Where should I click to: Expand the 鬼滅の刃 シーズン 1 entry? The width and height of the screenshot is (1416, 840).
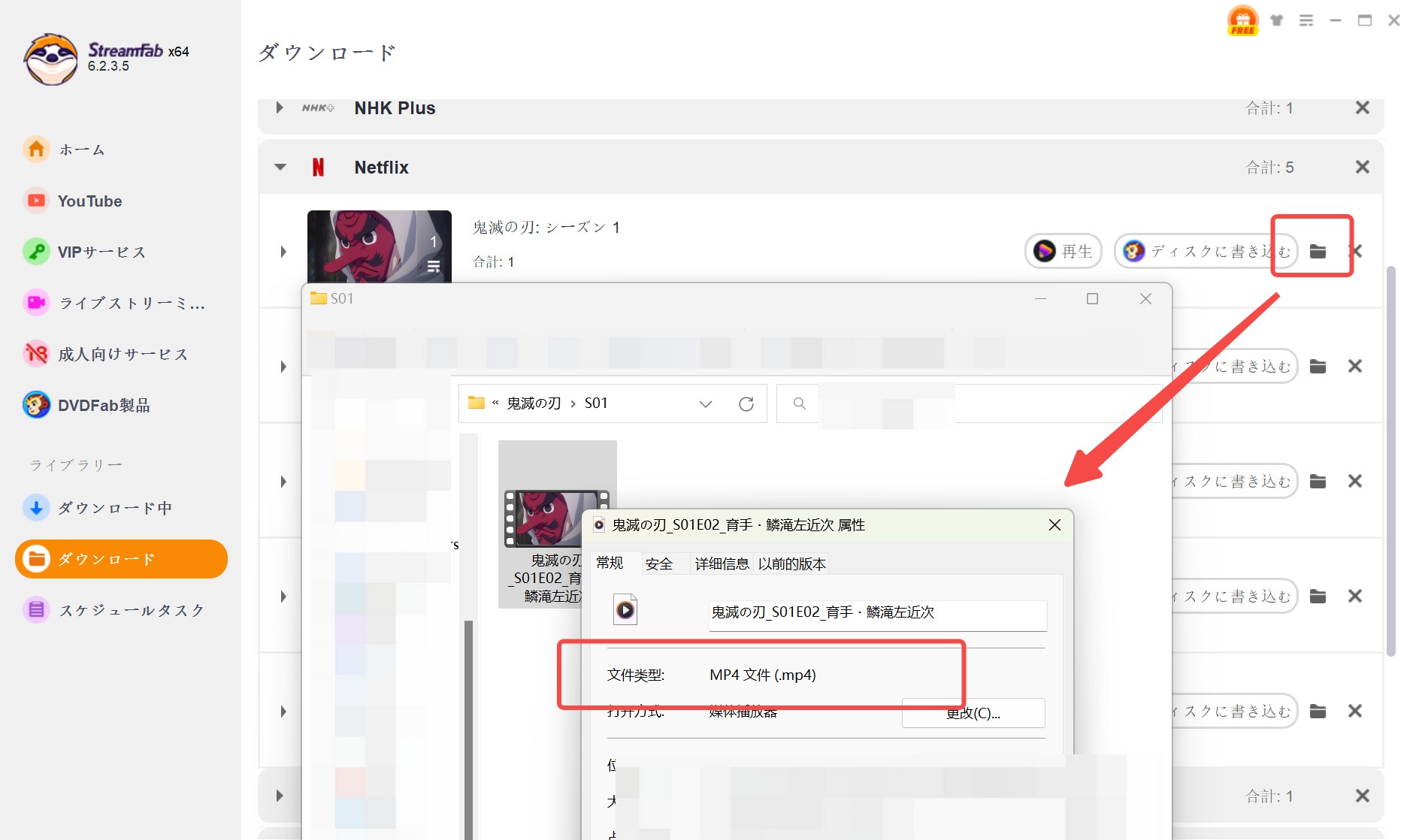tap(283, 251)
